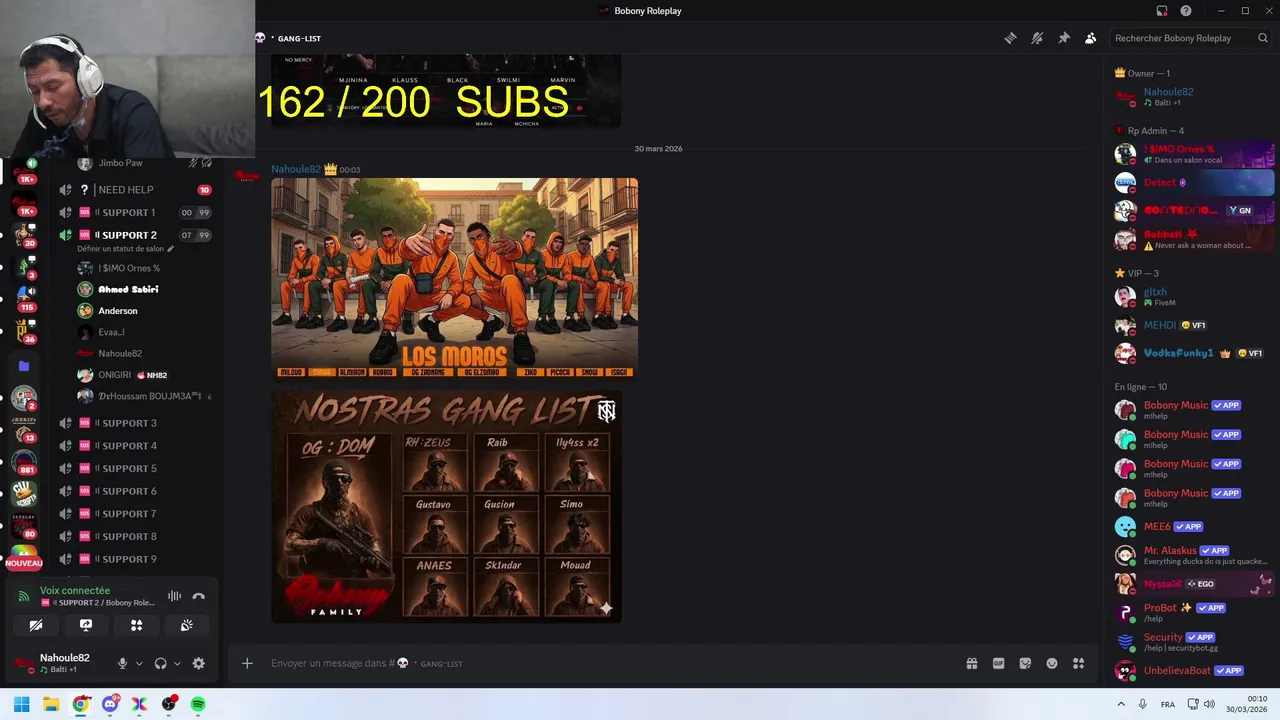This screenshot has width=1280, height=720.
Task: Open the Threads icon in channel header
Action: click(1010, 38)
